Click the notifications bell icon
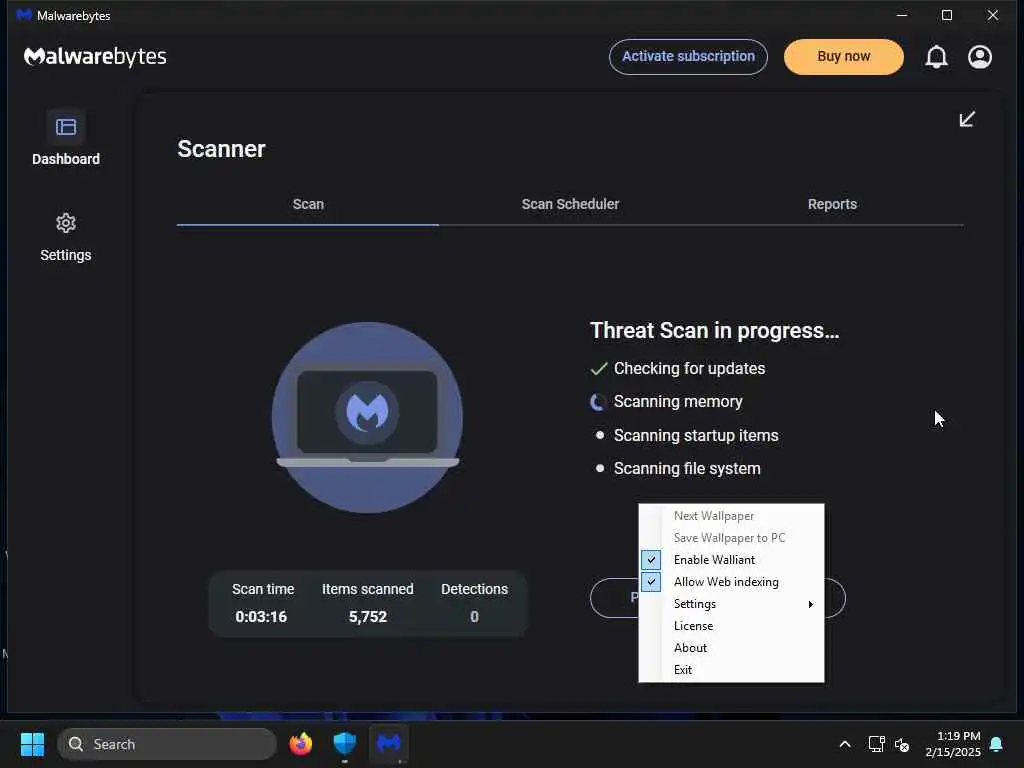 (936, 57)
